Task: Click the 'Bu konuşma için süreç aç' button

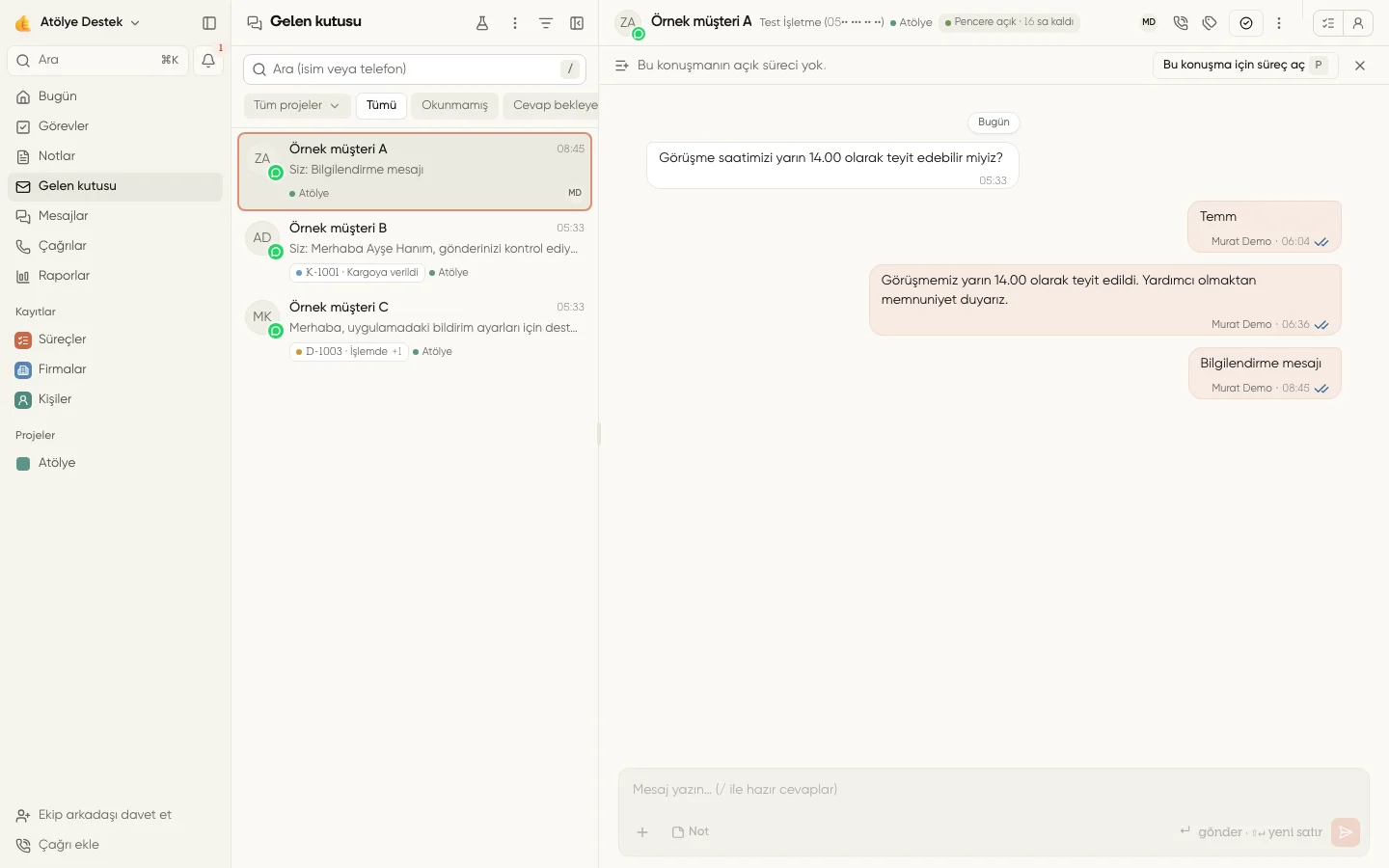Action: [x=1245, y=66]
